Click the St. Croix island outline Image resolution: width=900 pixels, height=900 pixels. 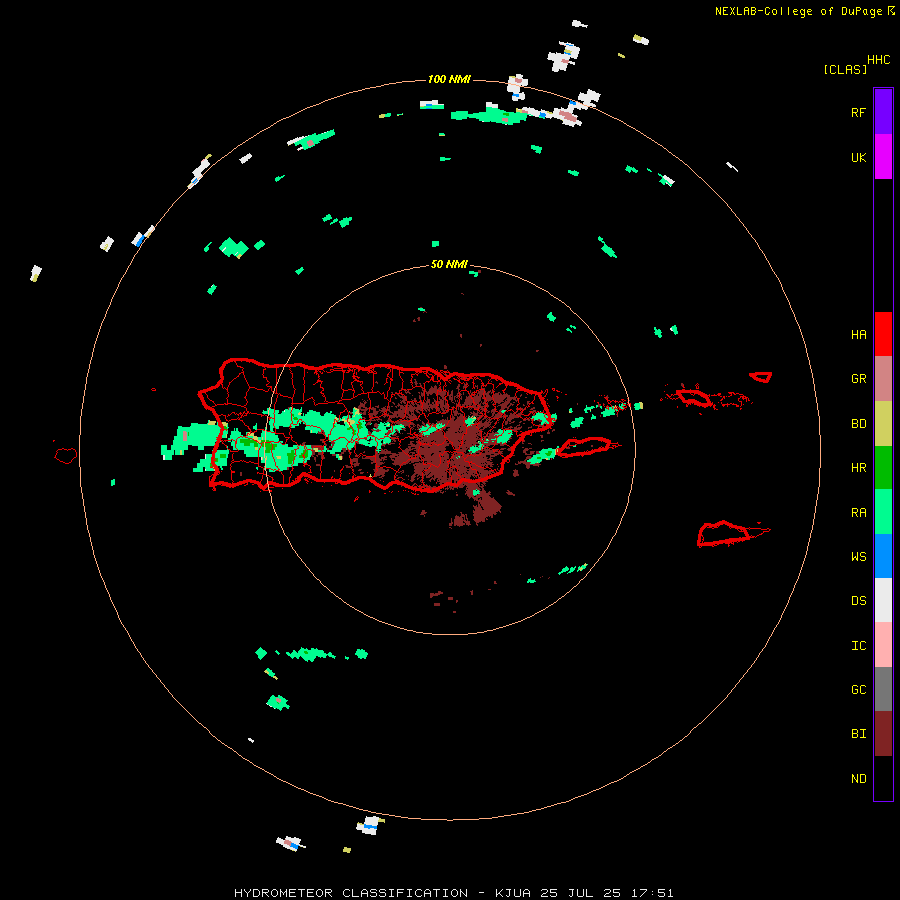pos(724,534)
